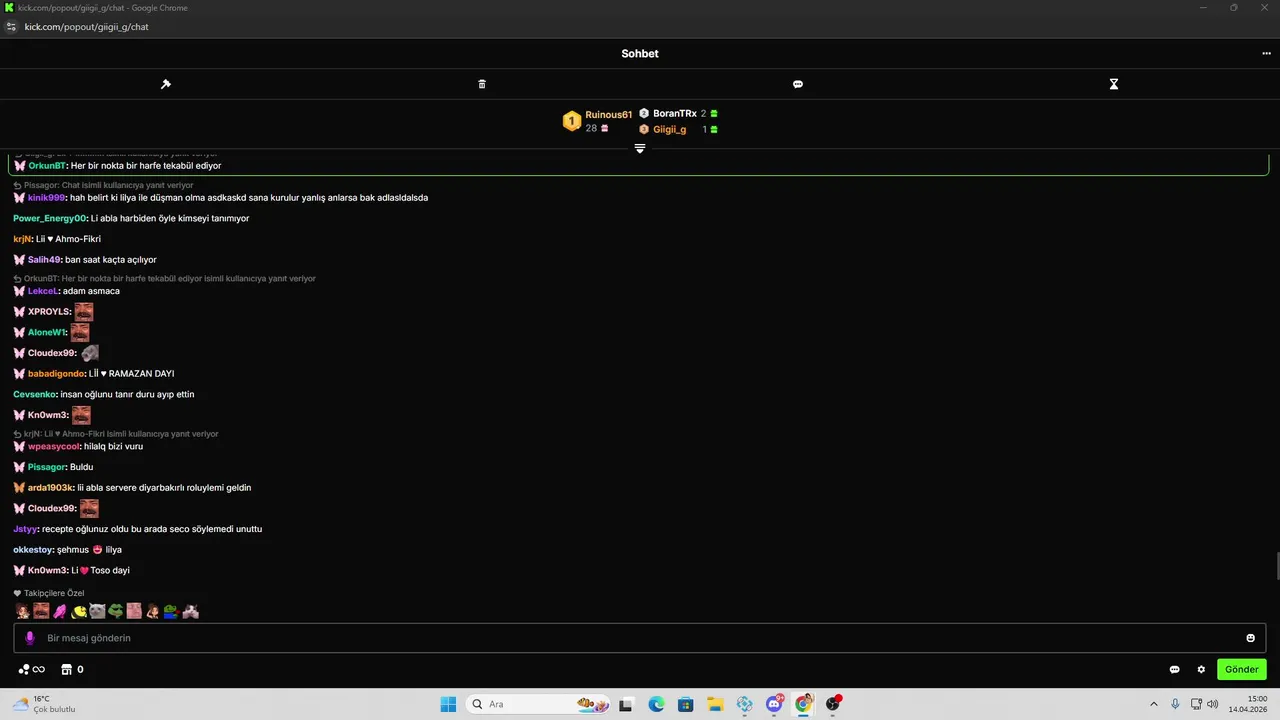The width and height of the screenshot is (1280, 720).
Task: Expand hidden system tray icons chevron
Action: pyautogui.click(x=1154, y=704)
